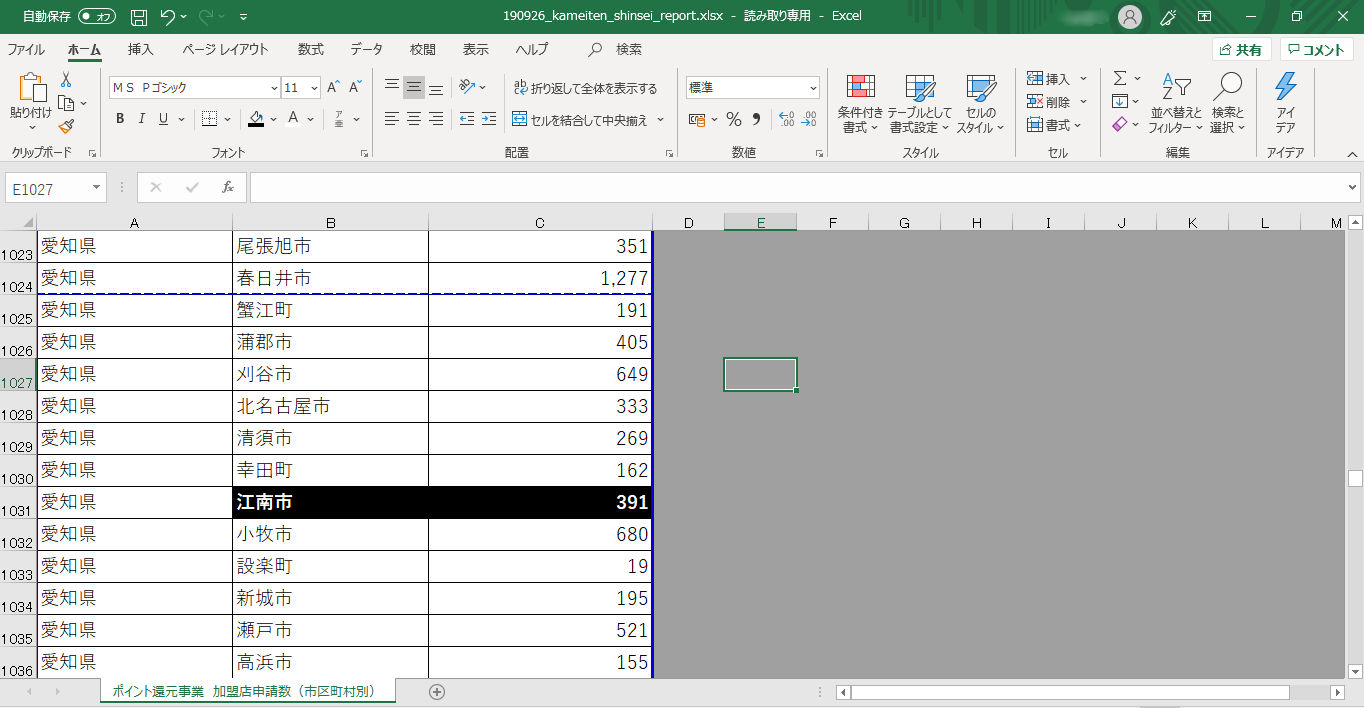This screenshot has width=1364, height=708.
Task: Click the Borders icon
Action: click(209, 119)
